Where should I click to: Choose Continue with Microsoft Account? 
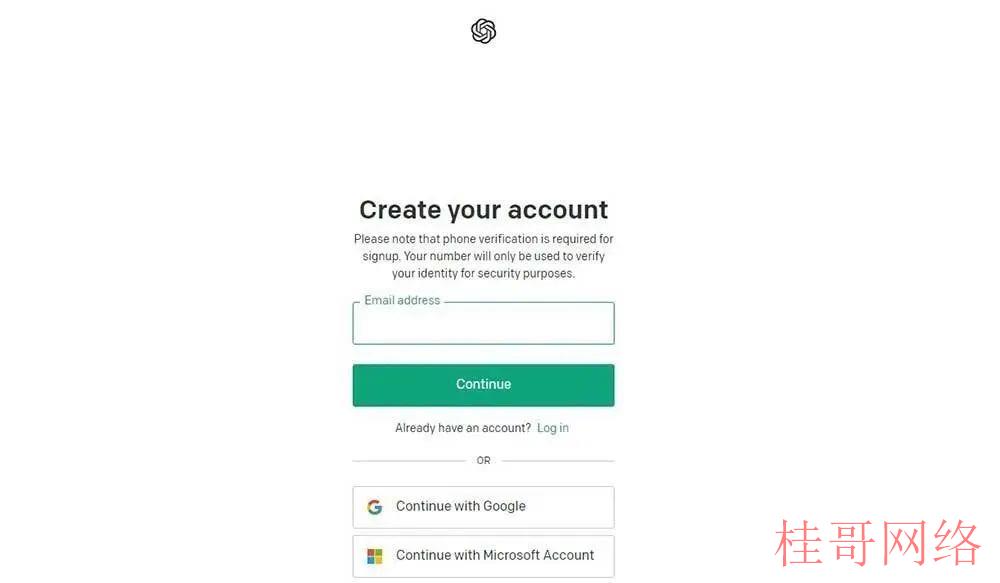pyautogui.click(x=483, y=556)
